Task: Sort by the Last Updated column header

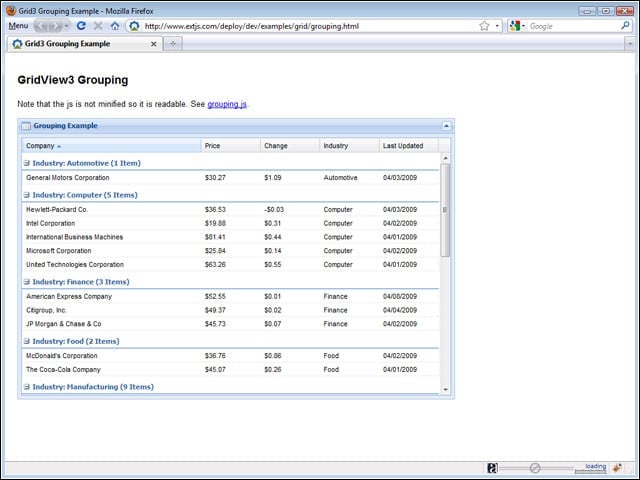Action: tap(409, 146)
